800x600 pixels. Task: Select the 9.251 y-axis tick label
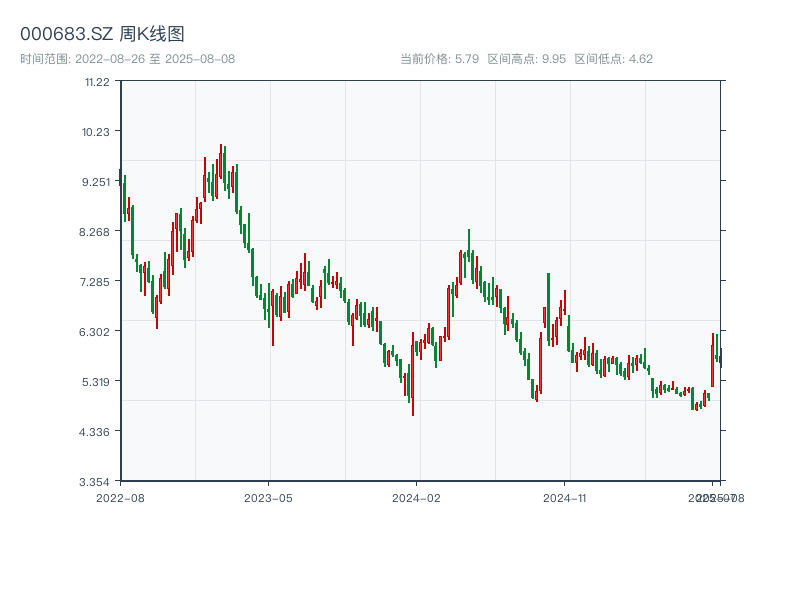click(97, 182)
